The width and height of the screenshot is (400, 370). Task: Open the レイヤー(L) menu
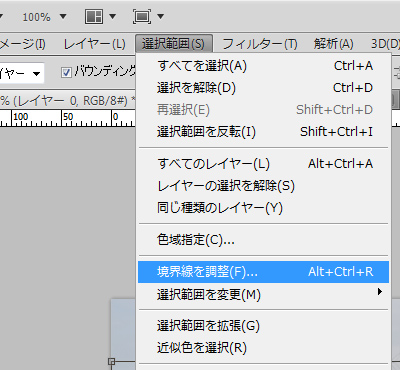(x=94, y=44)
